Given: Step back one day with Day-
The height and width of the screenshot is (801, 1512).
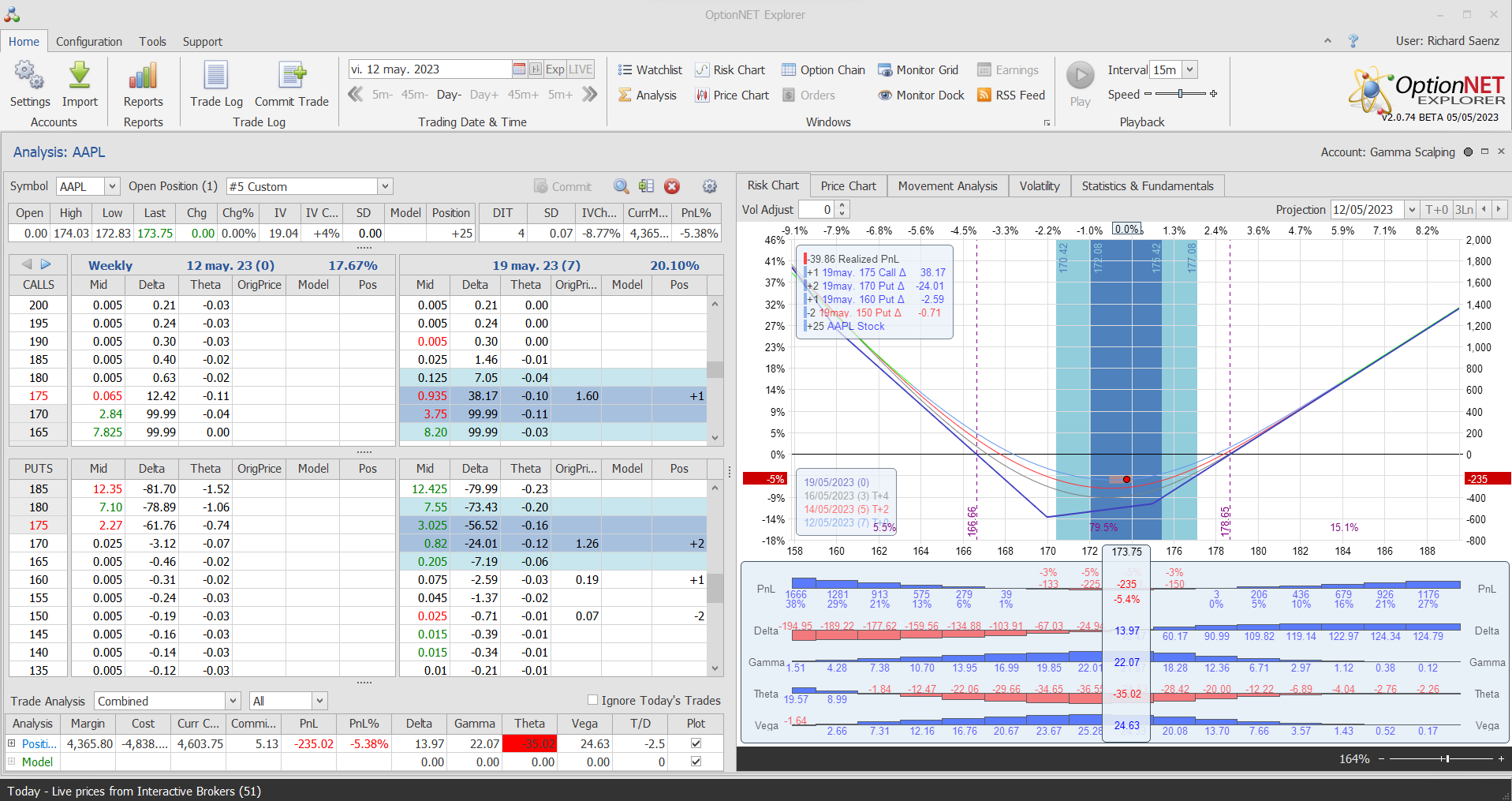Looking at the screenshot, I should (449, 95).
